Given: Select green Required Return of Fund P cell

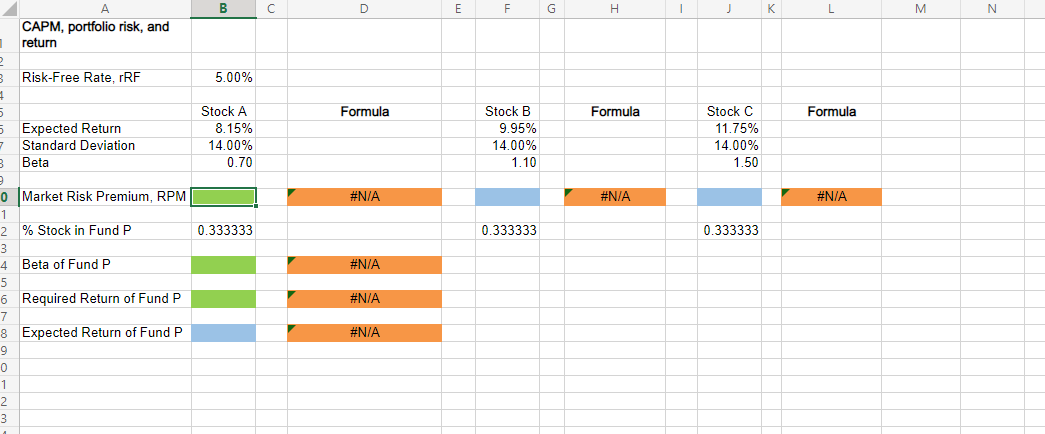Looking at the screenshot, I should tap(223, 299).
